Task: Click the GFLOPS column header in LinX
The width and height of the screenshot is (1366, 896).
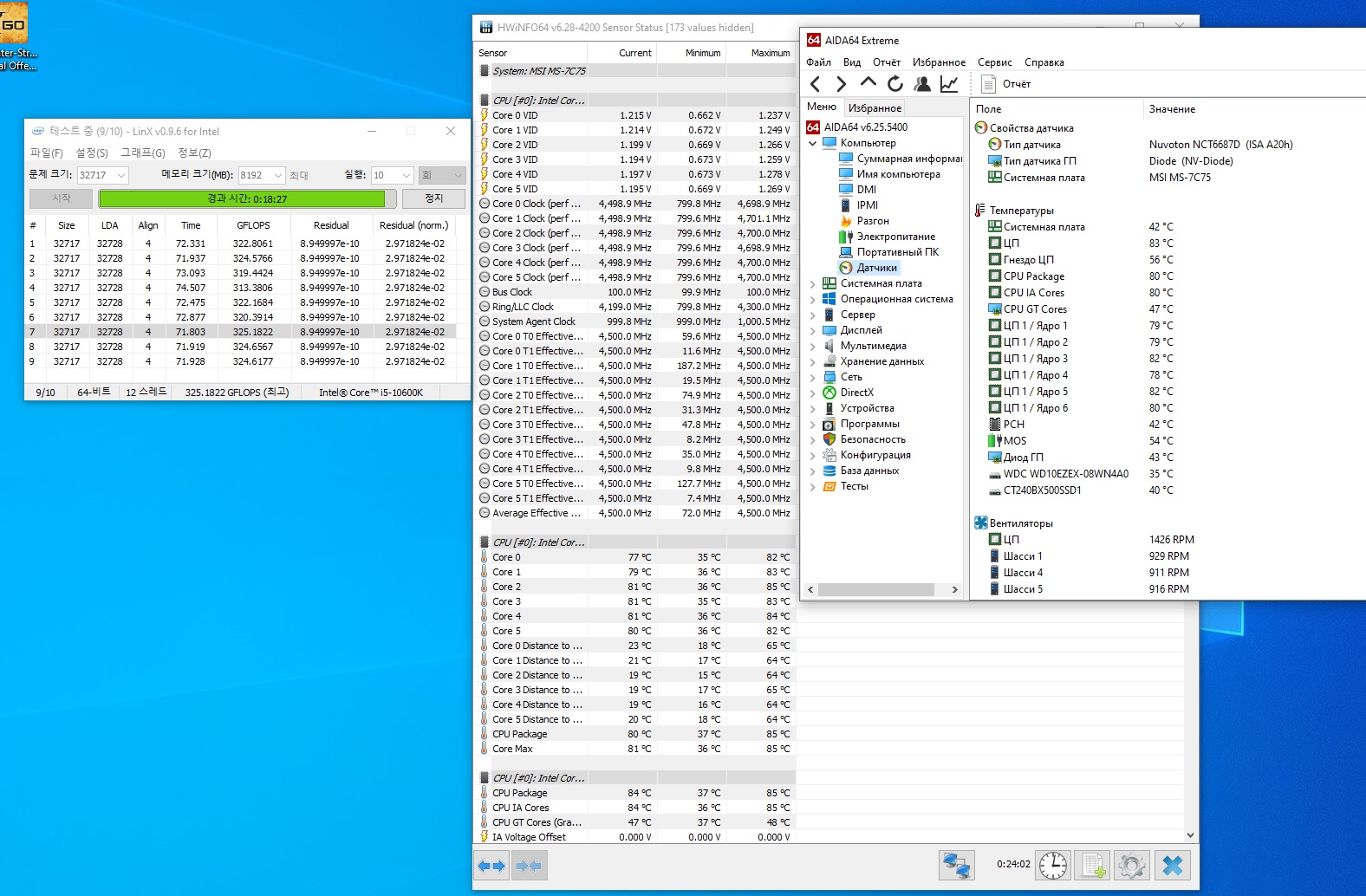Action: tap(253, 225)
